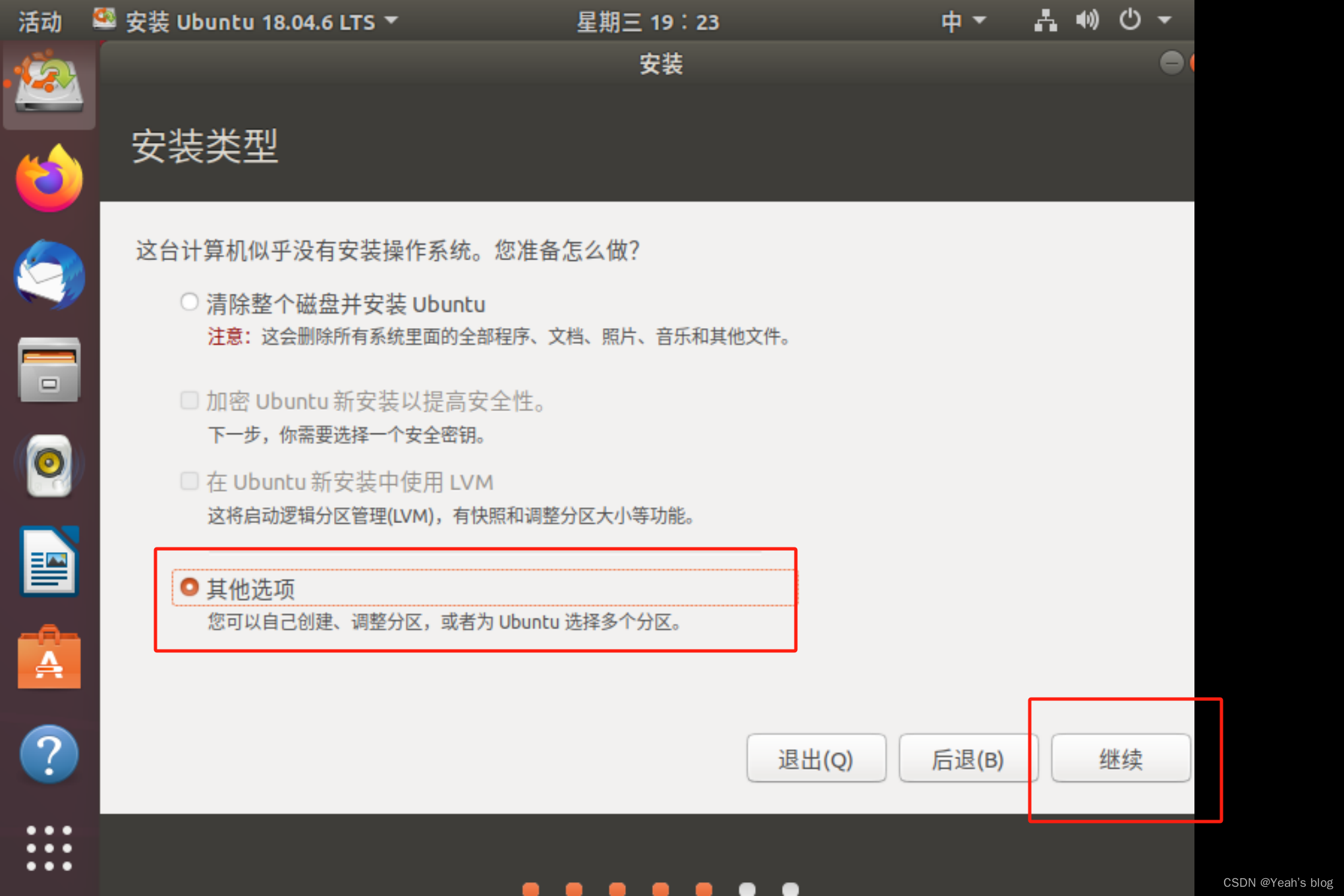Screen dimensions: 1344x896
Task: Open Ubuntu Software store icon
Action: [x=49, y=658]
